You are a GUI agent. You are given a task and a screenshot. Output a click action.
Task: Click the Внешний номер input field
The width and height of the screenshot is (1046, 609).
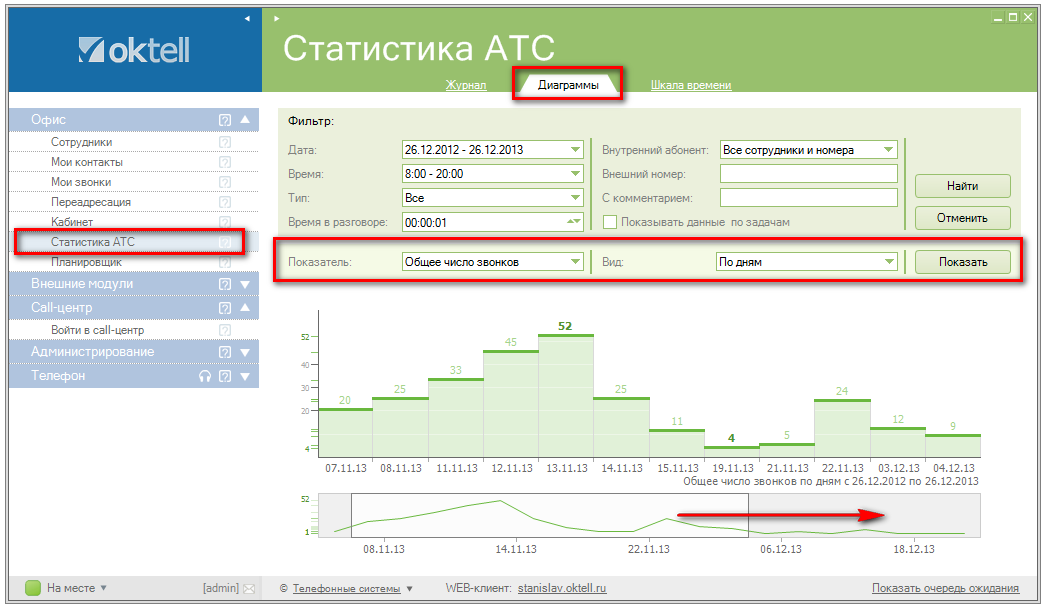point(808,174)
